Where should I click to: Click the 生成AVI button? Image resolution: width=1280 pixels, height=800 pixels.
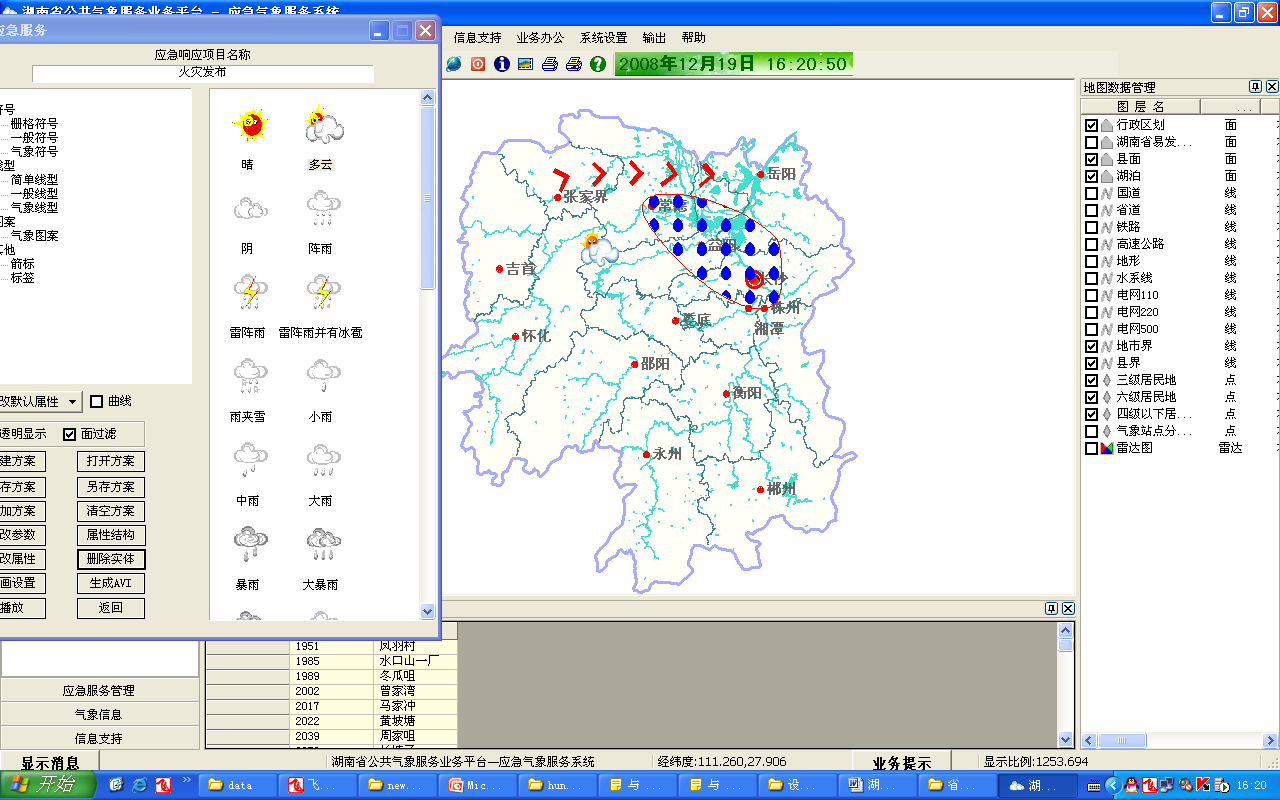coord(110,584)
